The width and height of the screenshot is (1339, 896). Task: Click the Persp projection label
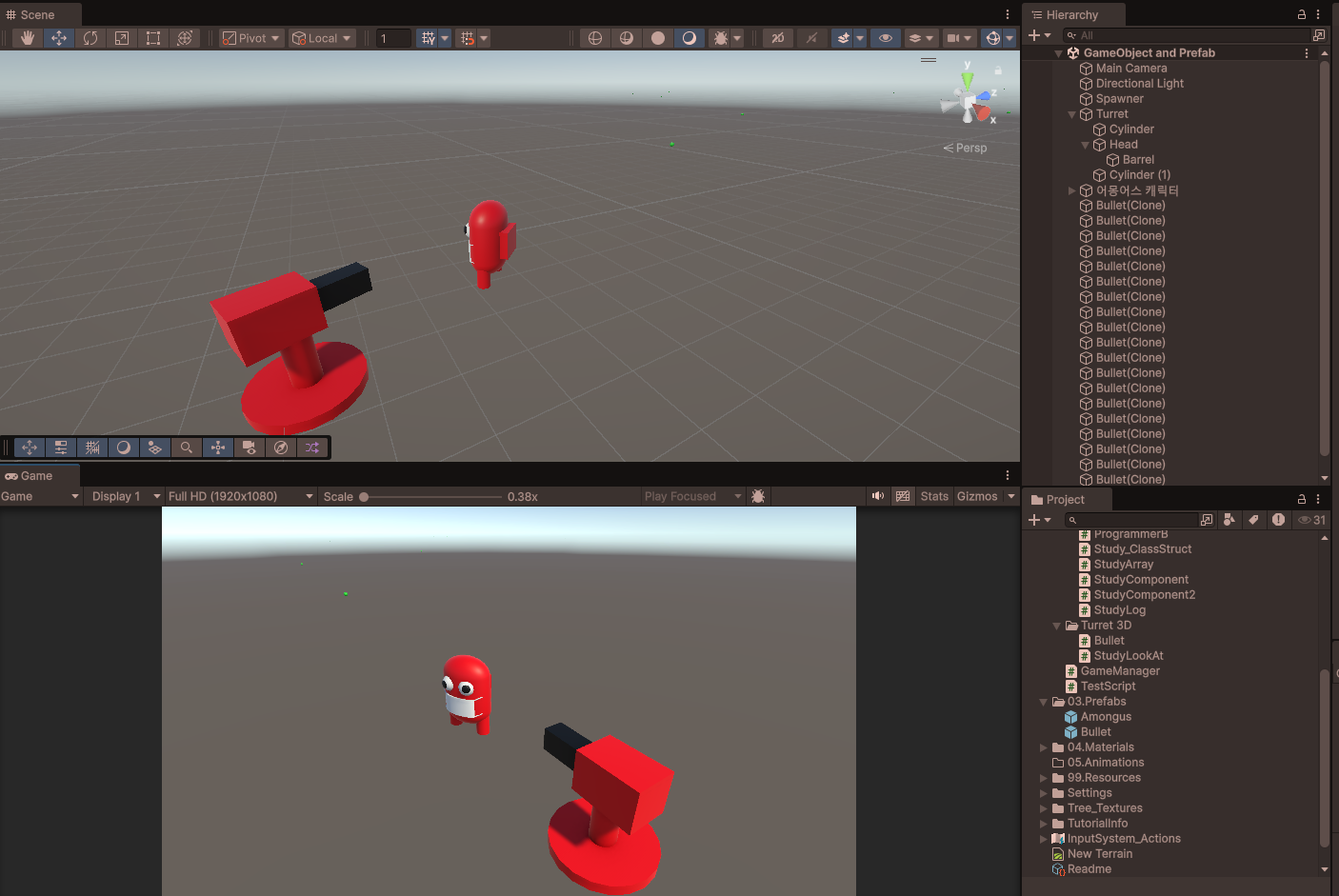tap(966, 148)
